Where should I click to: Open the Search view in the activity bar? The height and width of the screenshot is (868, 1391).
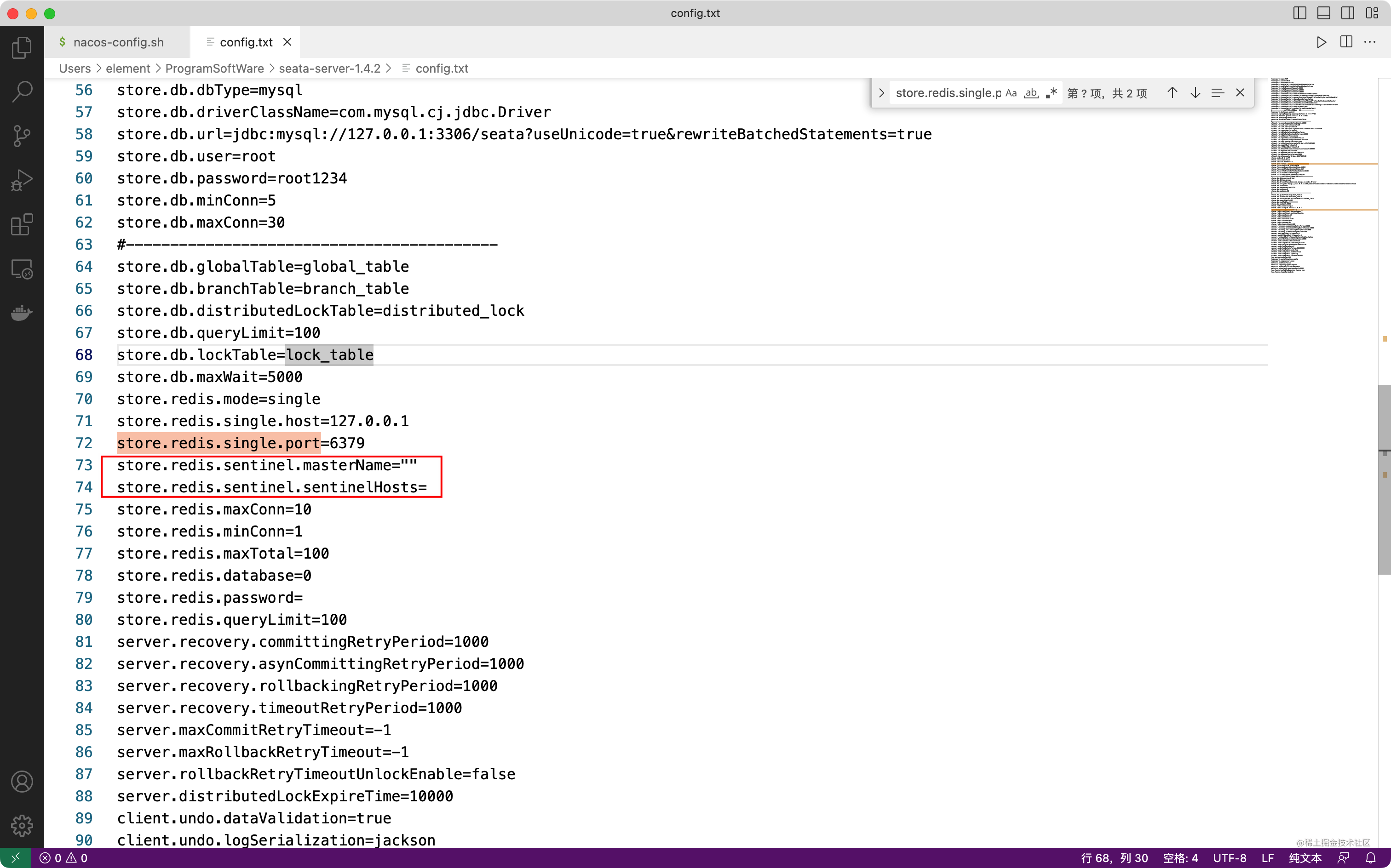click(22, 91)
